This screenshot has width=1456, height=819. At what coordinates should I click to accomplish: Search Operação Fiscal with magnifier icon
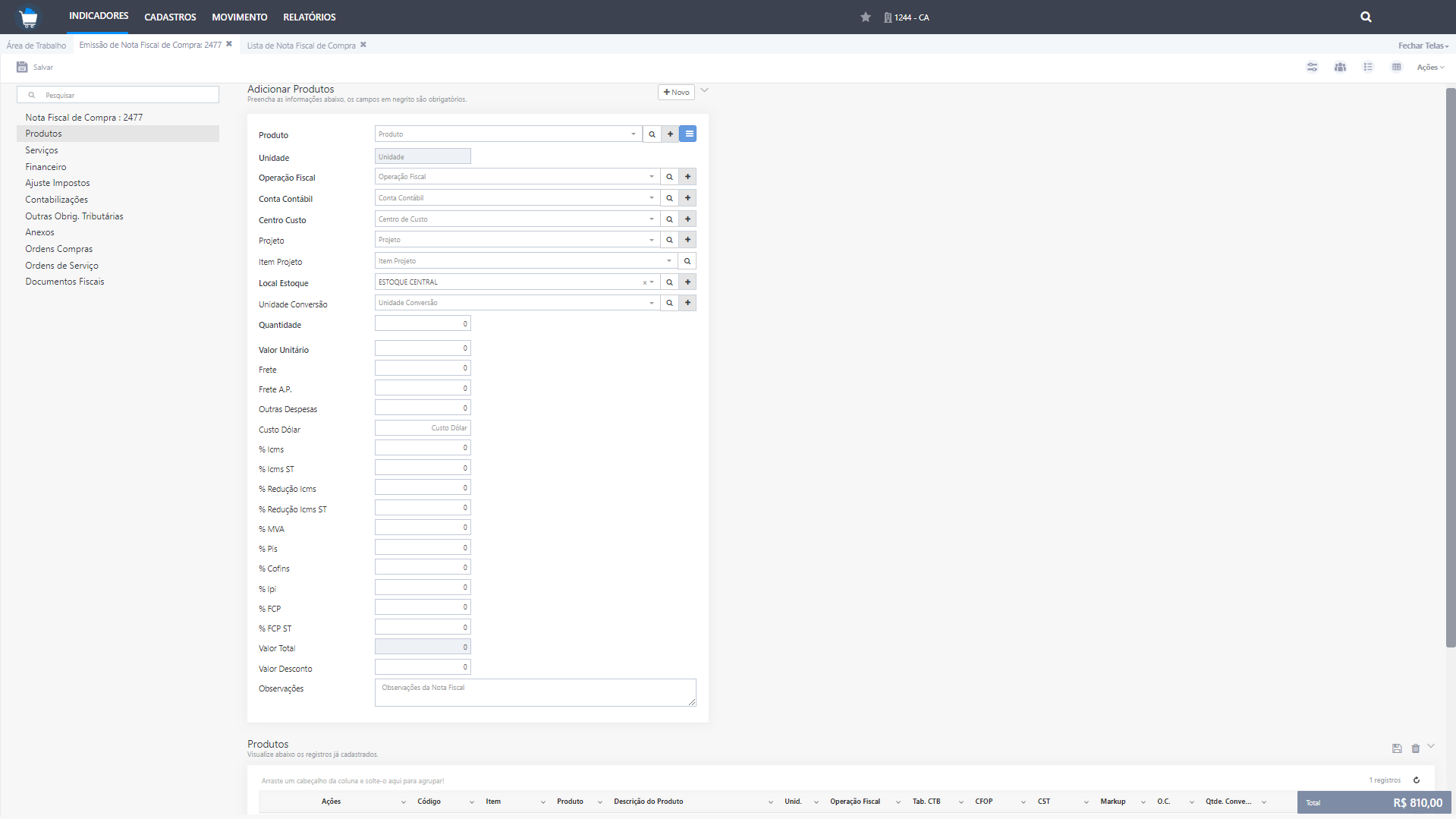pos(669,177)
